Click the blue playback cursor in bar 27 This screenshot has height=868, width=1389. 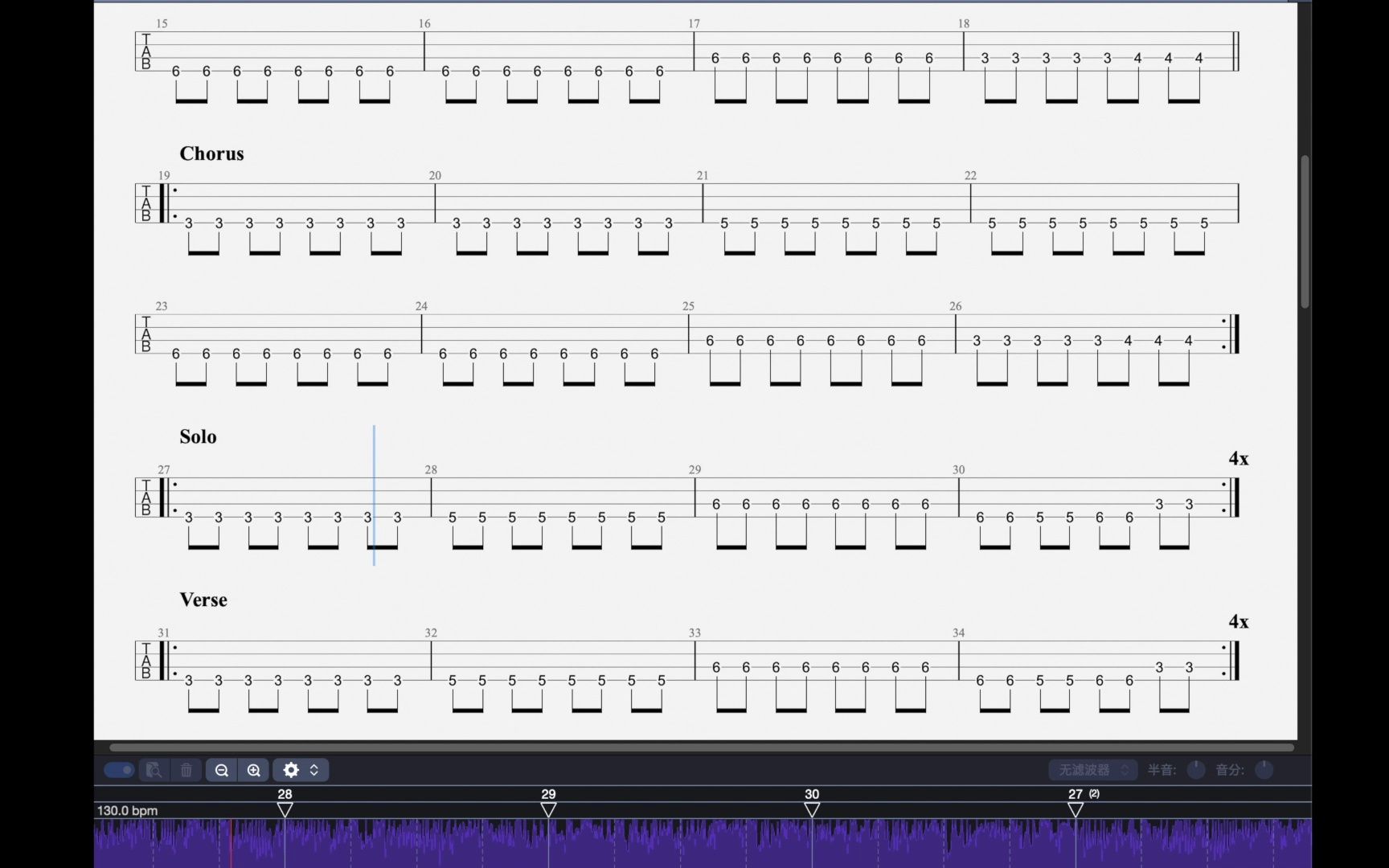pyautogui.click(x=374, y=495)
